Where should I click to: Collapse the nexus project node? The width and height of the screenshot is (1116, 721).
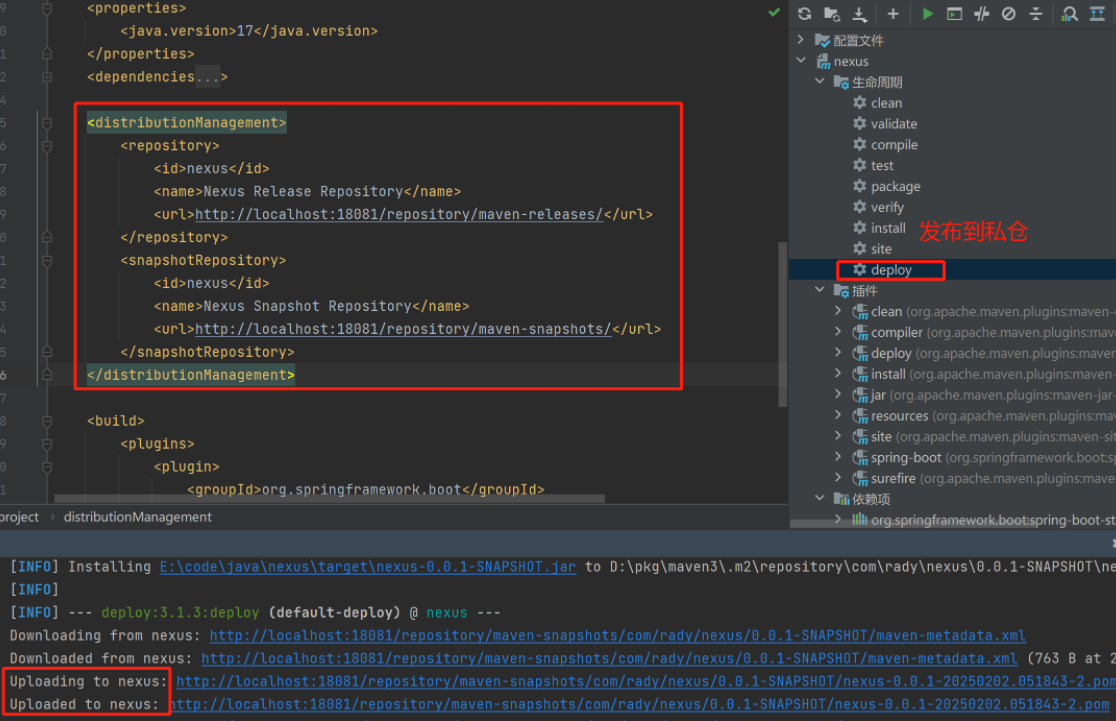(801, 60)
